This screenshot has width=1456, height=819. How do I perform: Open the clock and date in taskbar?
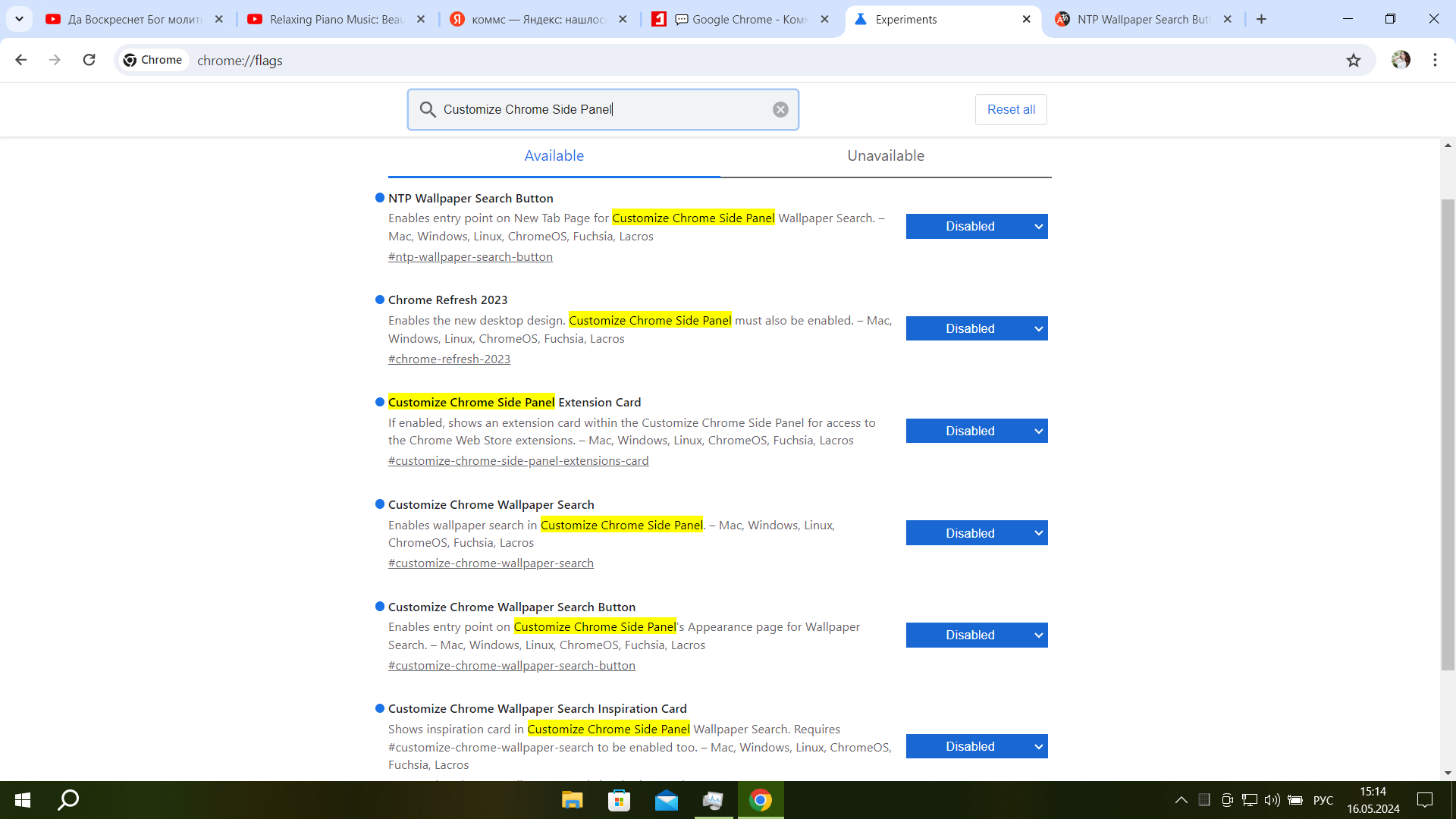[x=1373, y=800]
